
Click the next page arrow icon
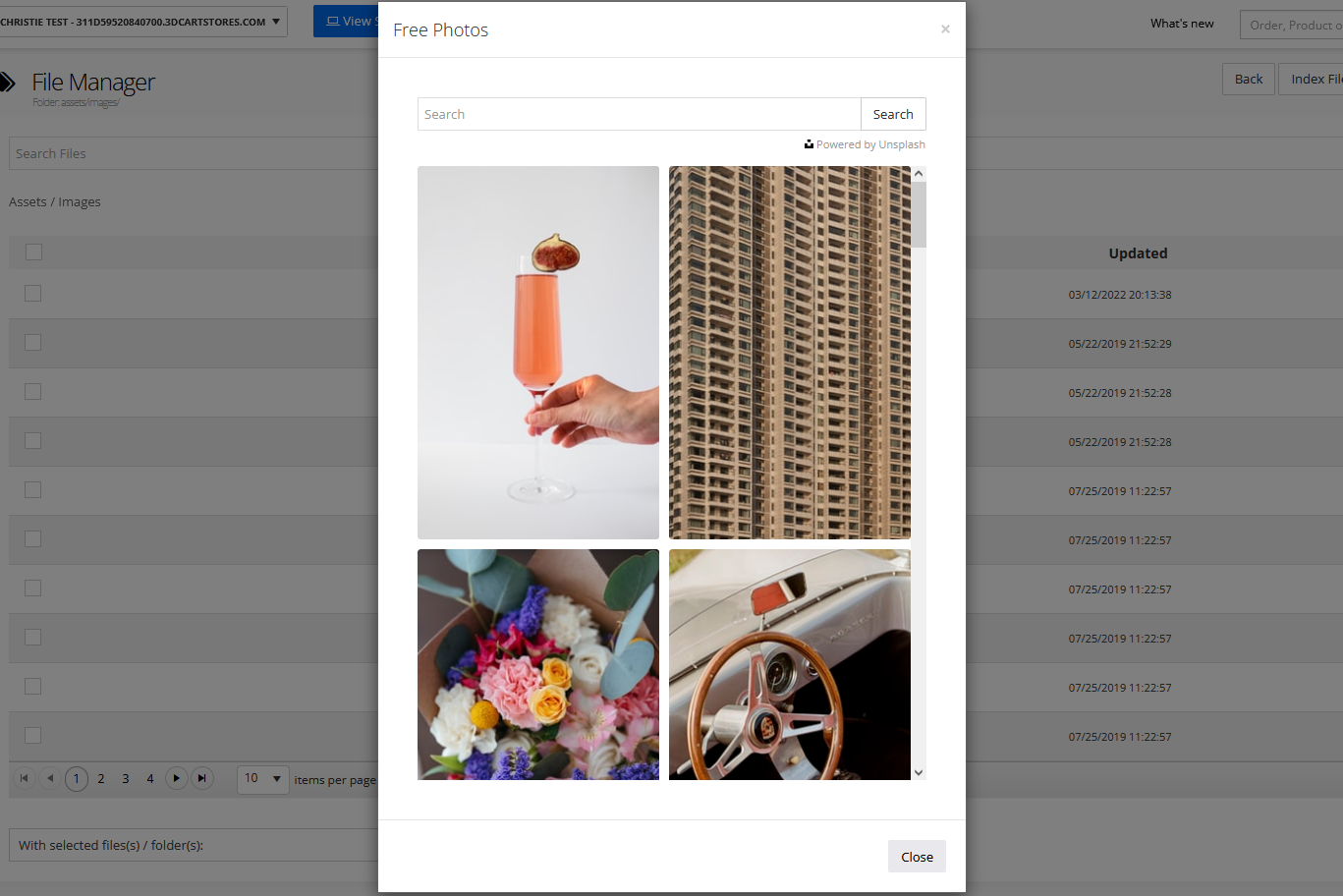click(x=176, y=778)
